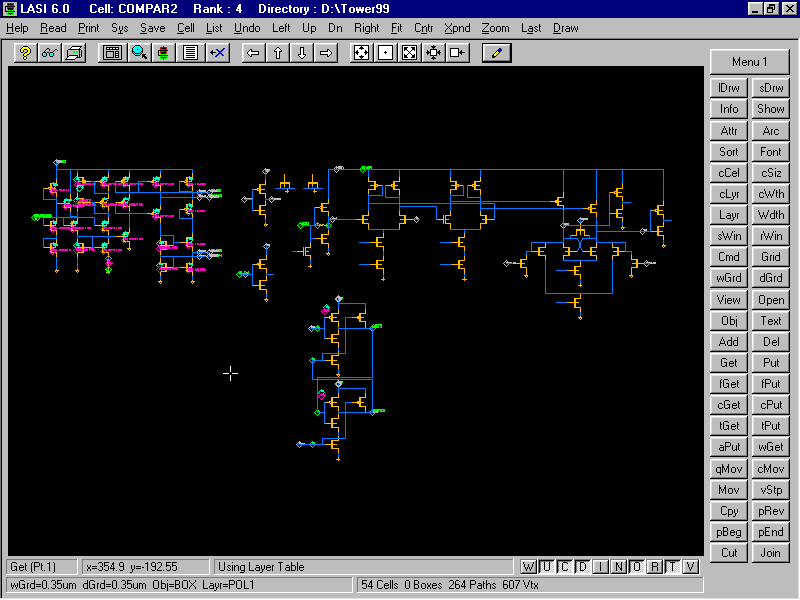Click Draw in the menu bar
800x600 pixels.
coord(566,28)
